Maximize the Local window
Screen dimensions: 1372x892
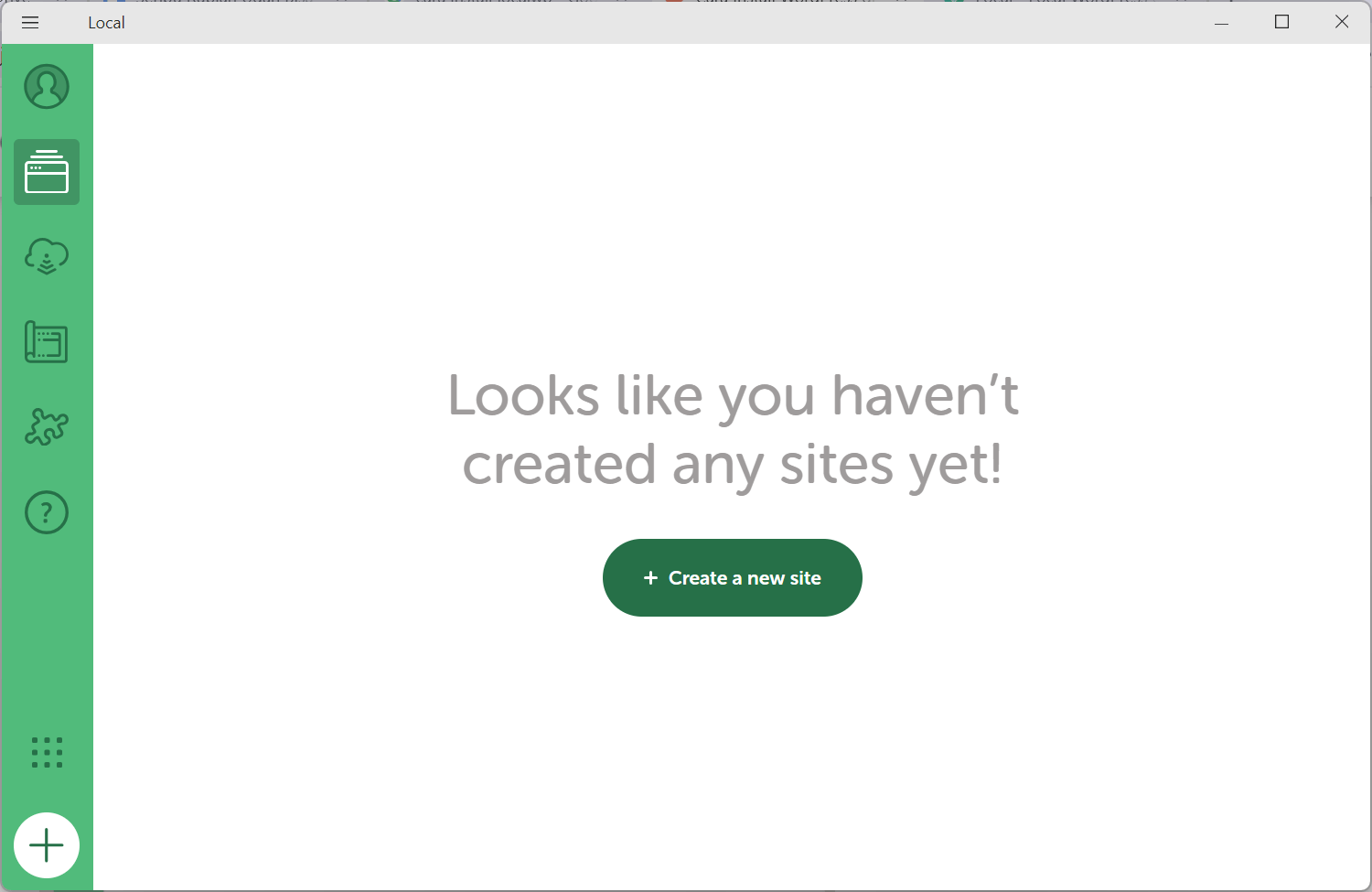[x=1281, y=22]
